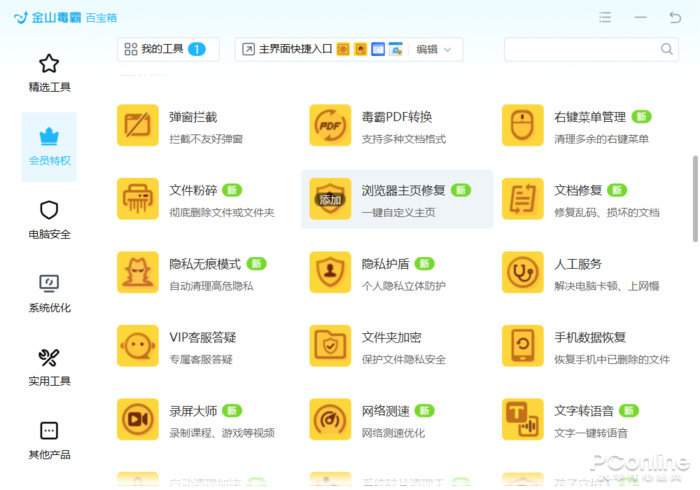Click the 恢复手机中已删除的文件 description

[612, 360]
